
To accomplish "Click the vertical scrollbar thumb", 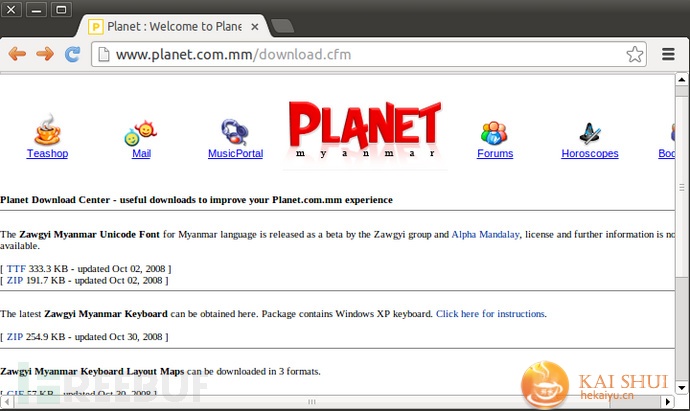I will coord(682,187).
